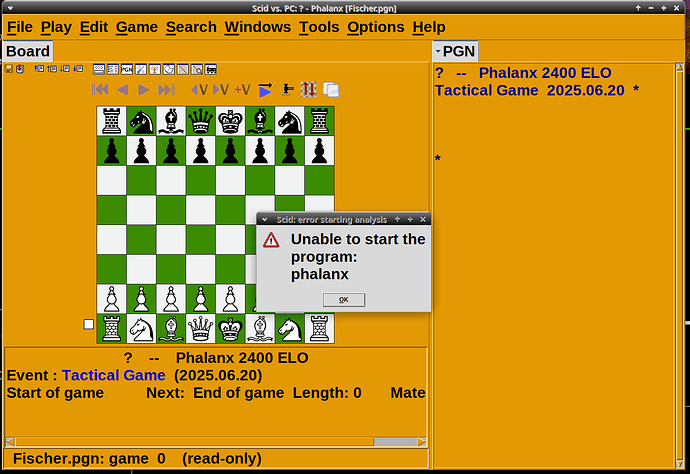Open the Edit menu

pos(94,27)
